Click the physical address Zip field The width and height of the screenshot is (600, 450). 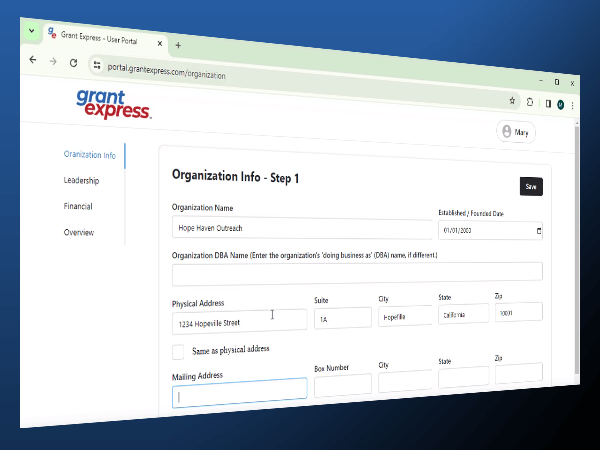518,312
